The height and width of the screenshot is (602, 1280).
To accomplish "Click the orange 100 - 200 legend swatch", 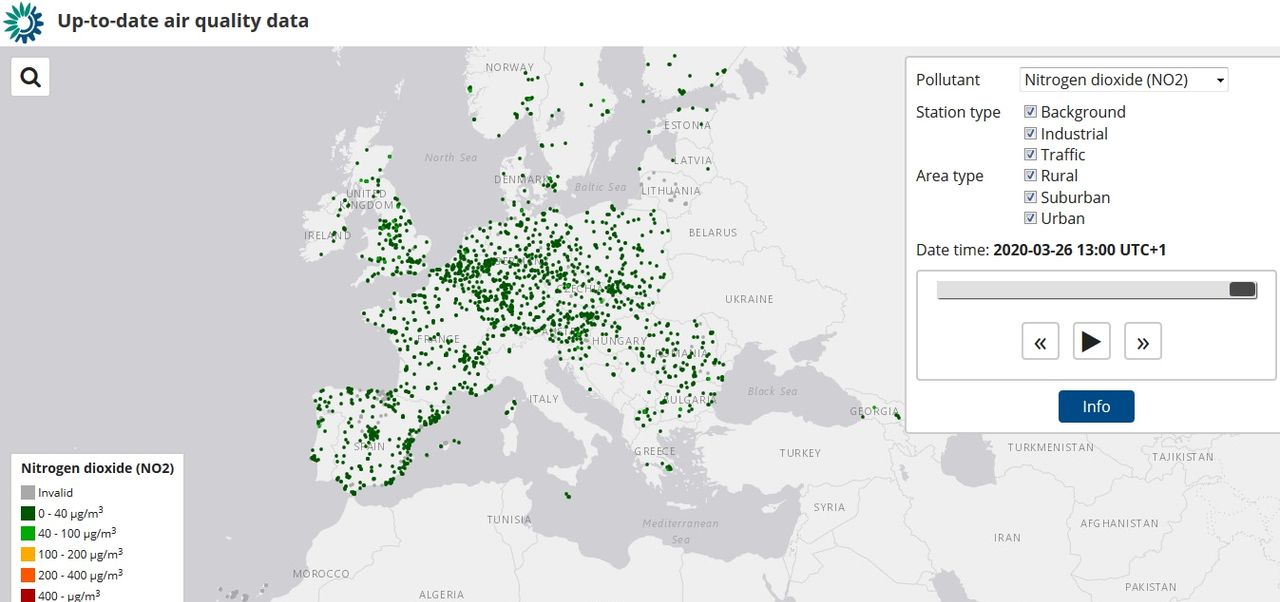I will point(28,554).
